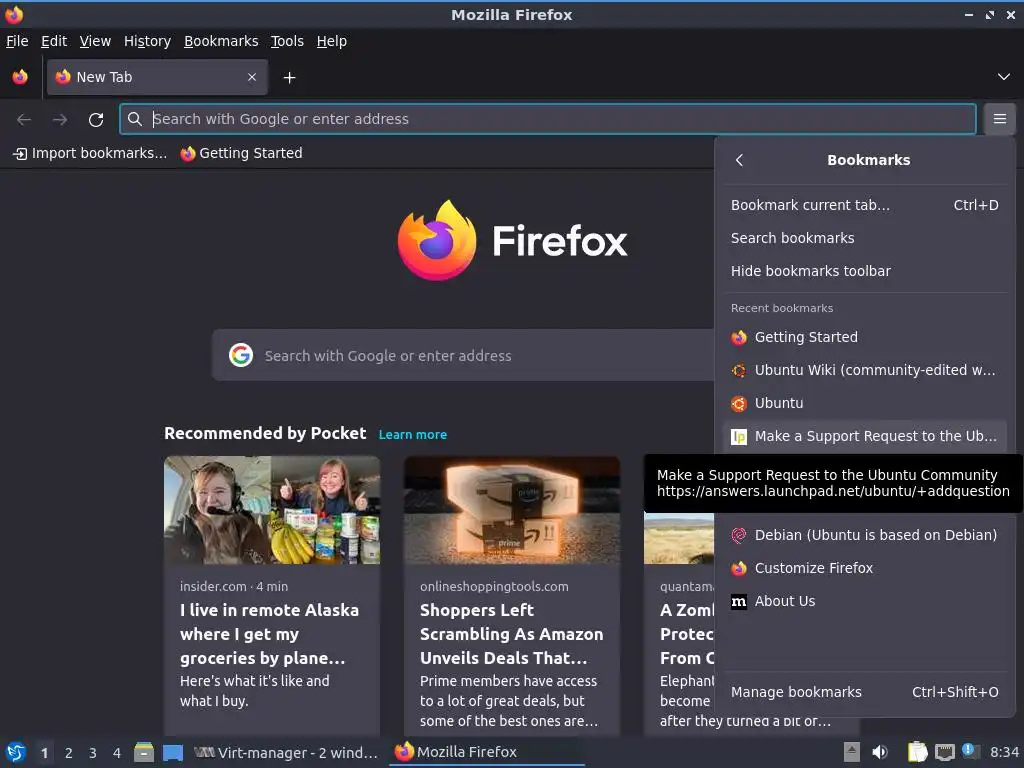Open Make a Support Request bookmark
The height and width of the screenshot is (768, 1024).
coord(865,436)
